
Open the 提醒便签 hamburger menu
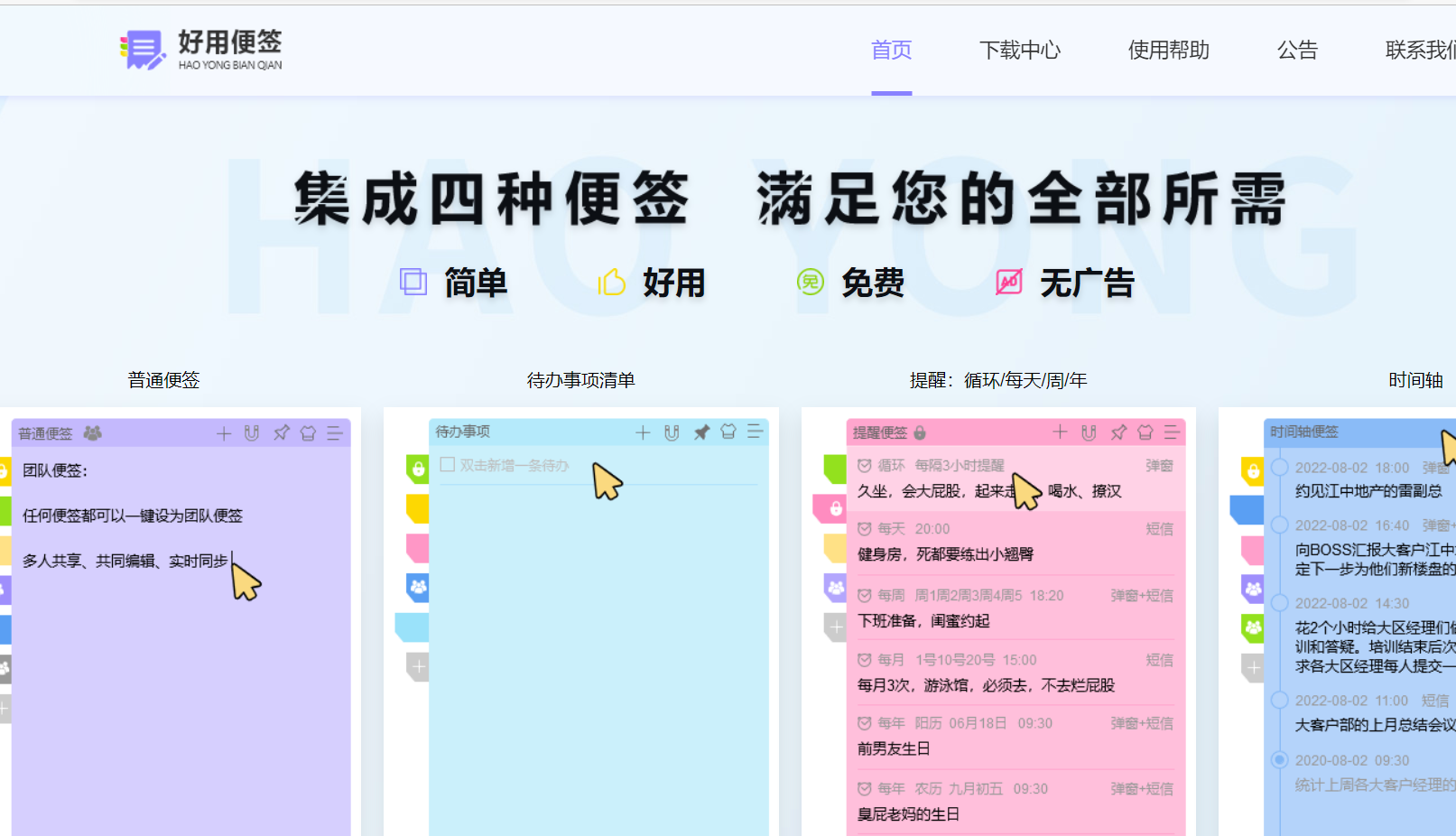click(1173, 432)
